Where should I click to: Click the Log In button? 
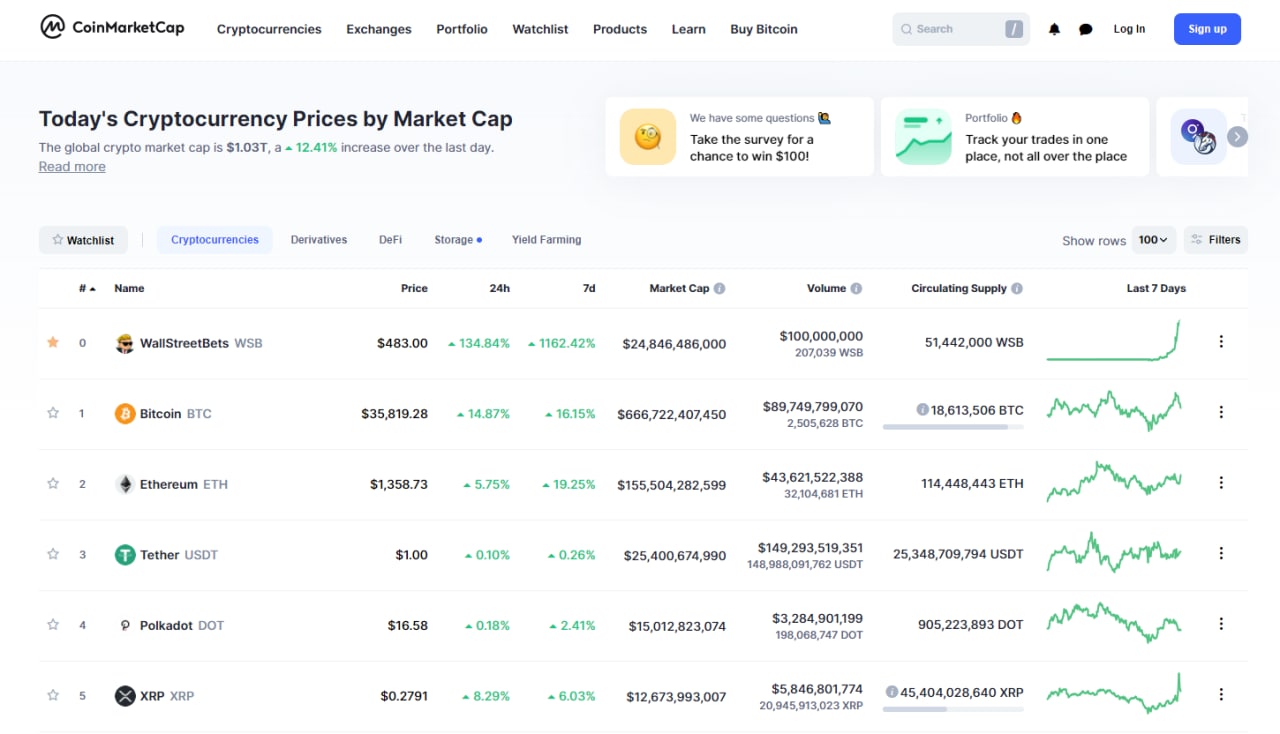(x=1129, y=29)
